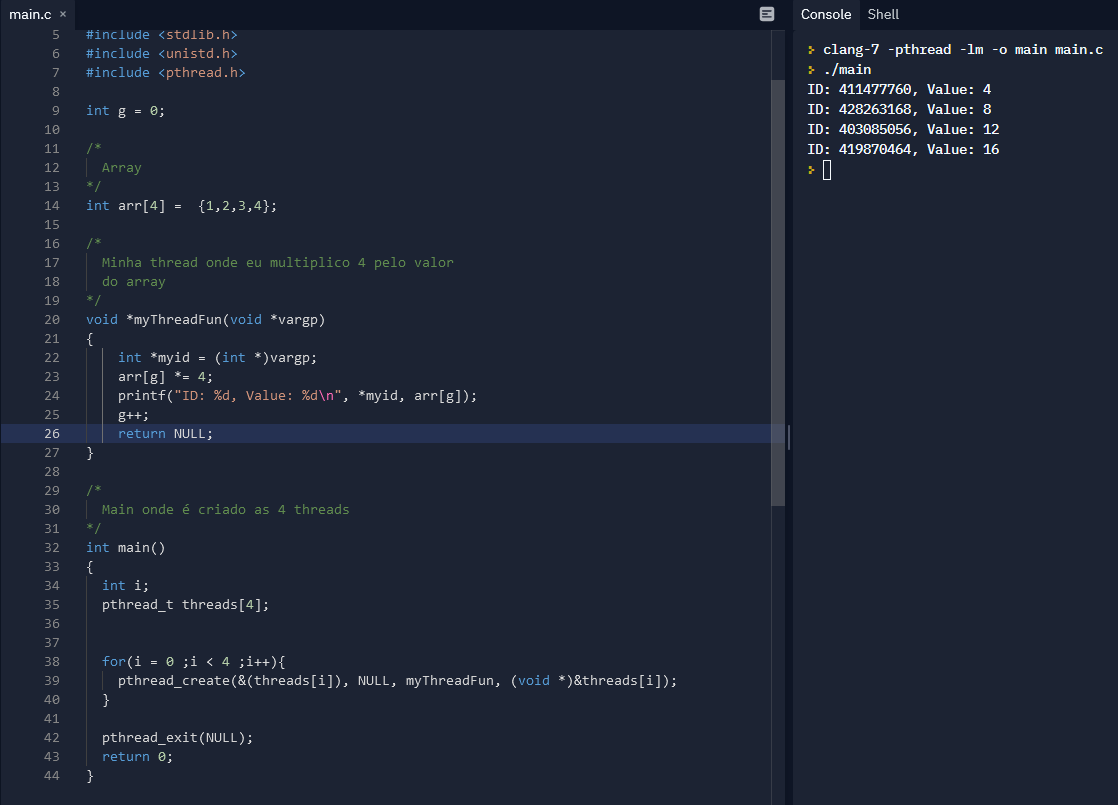Viewport: 1118px width, 805px height.
Task: Click line number 26 in the gutter
Action: pyautogui.click(x=52, y=434)
